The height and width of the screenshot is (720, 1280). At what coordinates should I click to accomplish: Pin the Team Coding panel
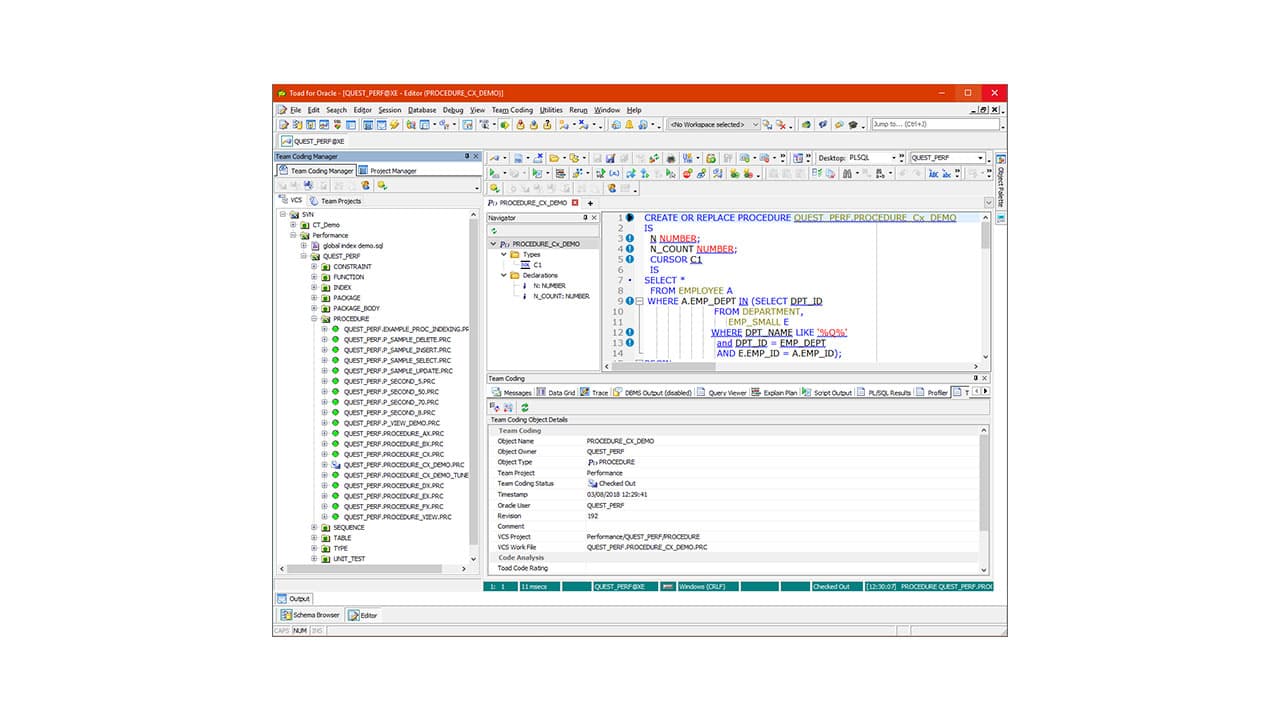click(974, 378)
